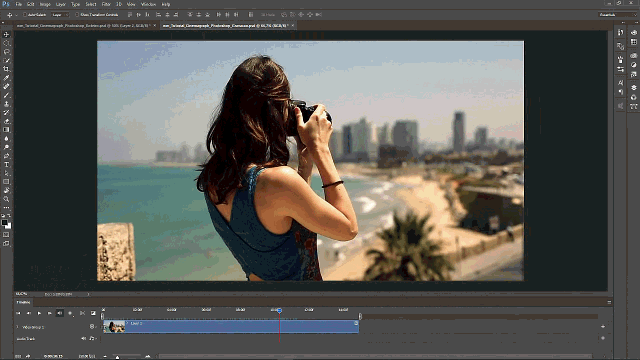640x360 pixels.
Task: Click the work area end handle
Action: coord(360,316)
